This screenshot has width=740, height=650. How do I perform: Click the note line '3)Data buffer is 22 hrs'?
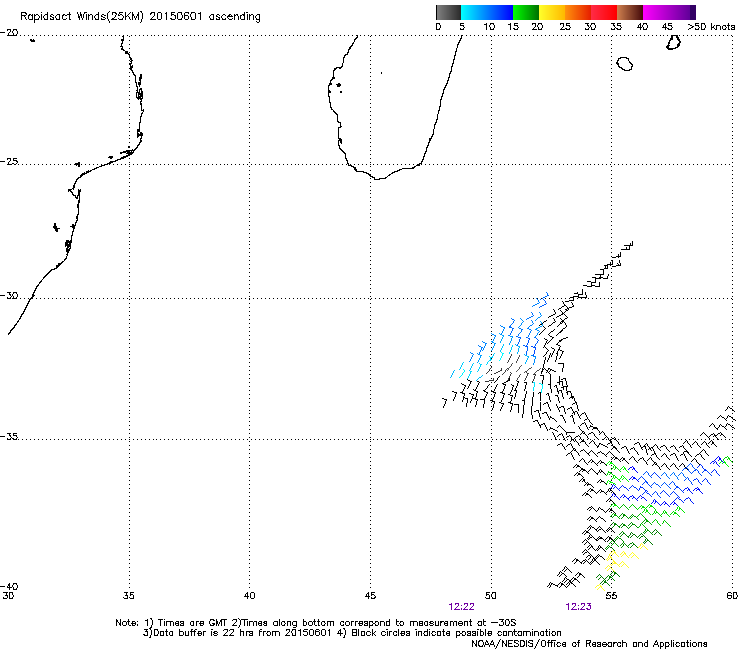(x=352, y=633)
